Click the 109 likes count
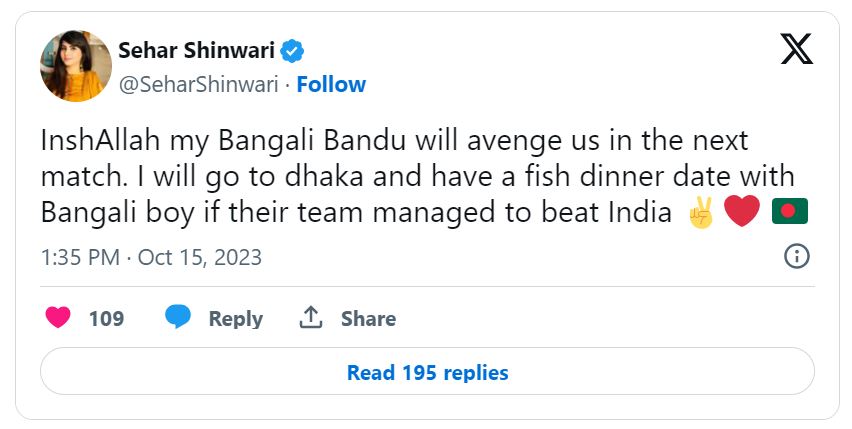This screenshot has height=429, width=852. tap(107, 318)
